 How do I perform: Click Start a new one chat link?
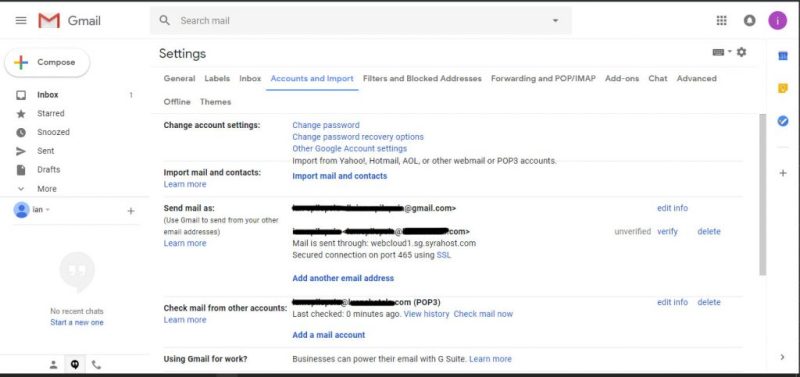point(77,322)
